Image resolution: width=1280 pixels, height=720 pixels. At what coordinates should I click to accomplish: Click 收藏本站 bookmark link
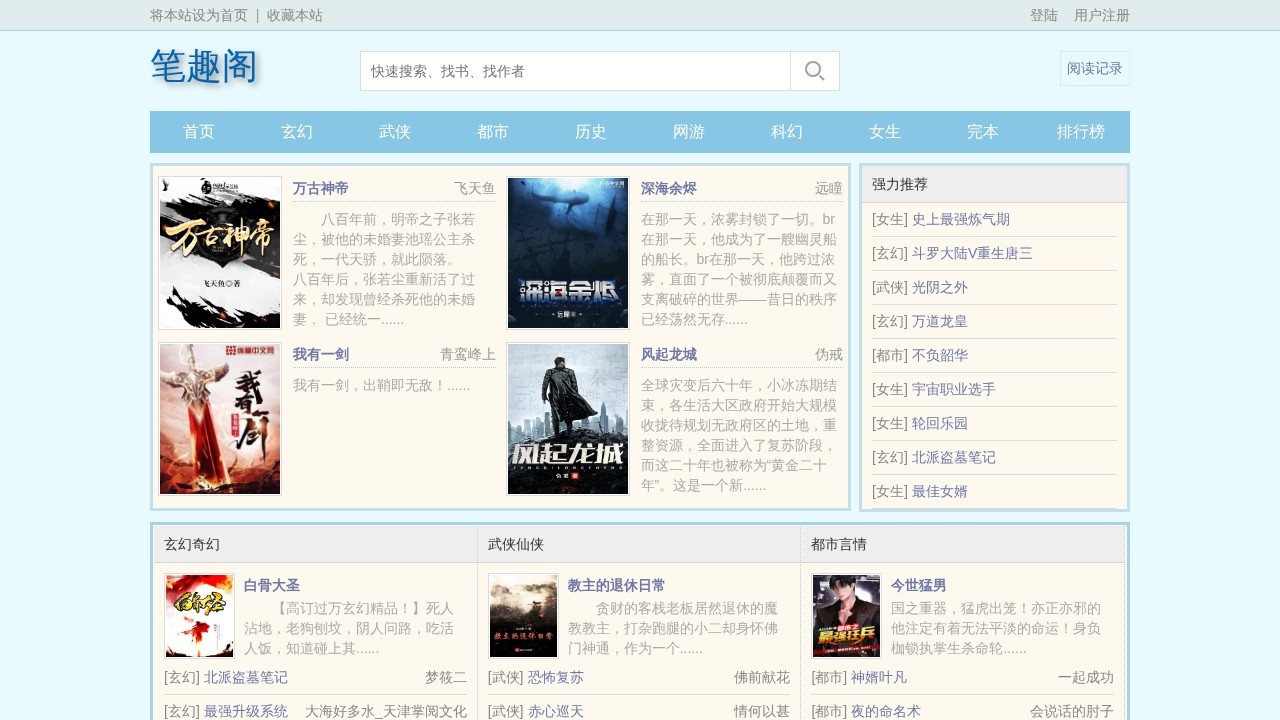(295, 15)
